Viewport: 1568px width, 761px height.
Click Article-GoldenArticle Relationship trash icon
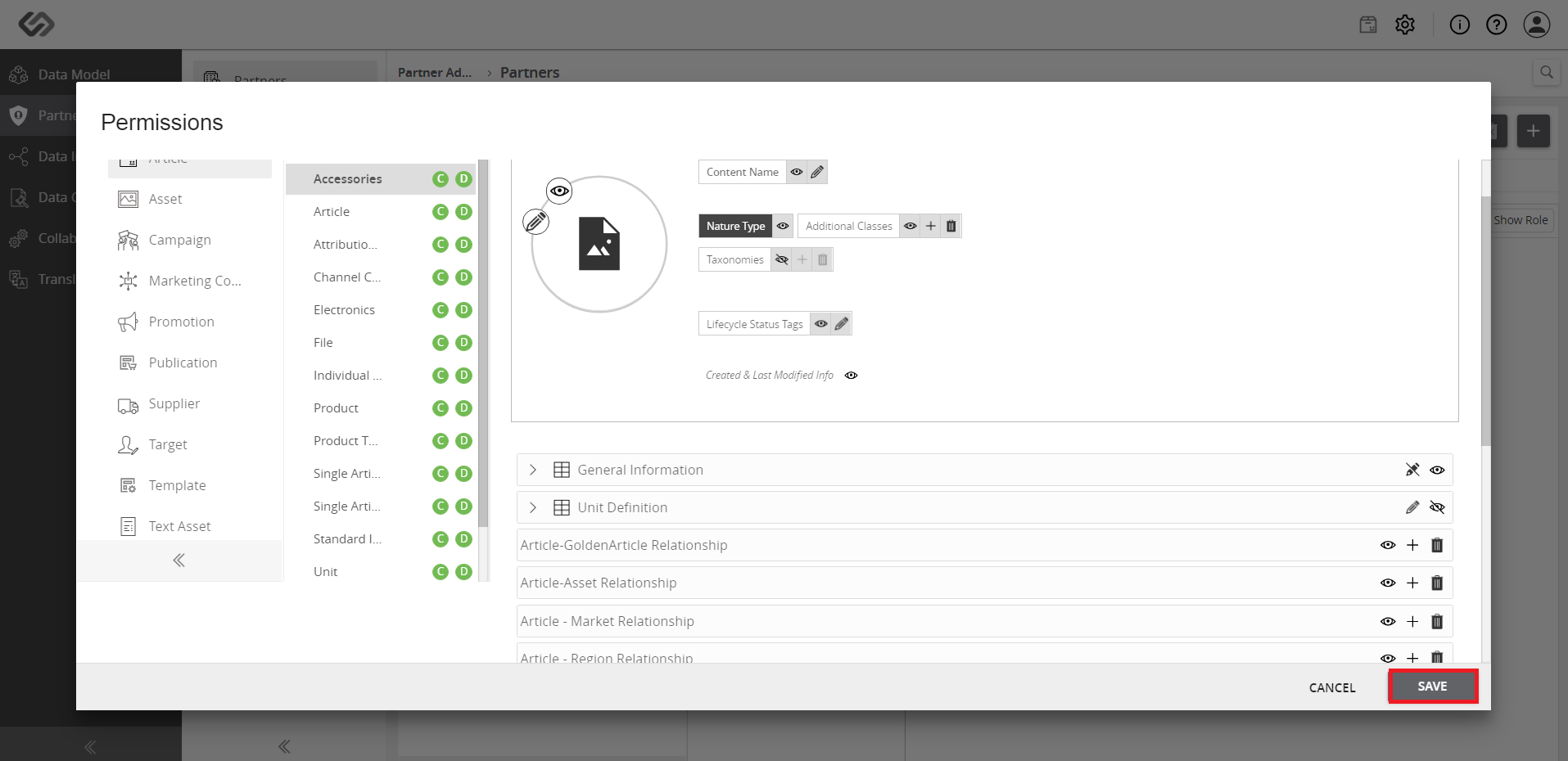(1437, 545)
